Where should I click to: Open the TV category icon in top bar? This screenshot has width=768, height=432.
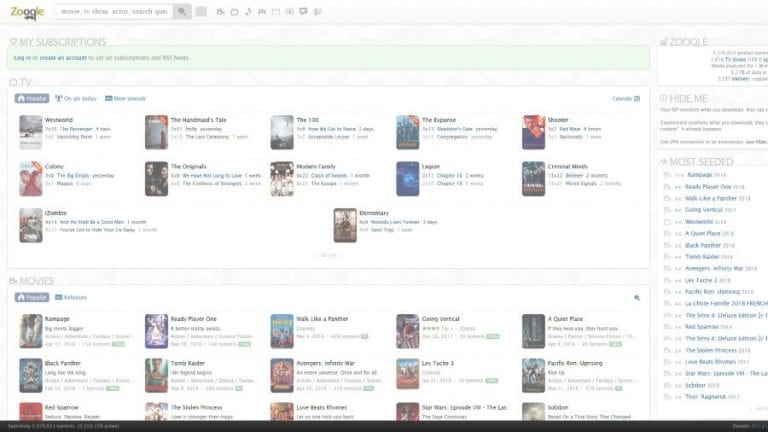(x=233, y=12)
